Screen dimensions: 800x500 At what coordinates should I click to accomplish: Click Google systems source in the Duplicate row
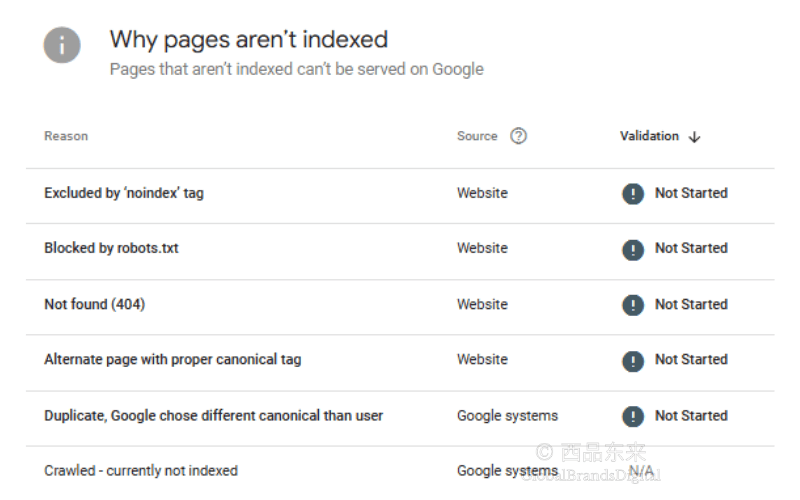[507, 416]
